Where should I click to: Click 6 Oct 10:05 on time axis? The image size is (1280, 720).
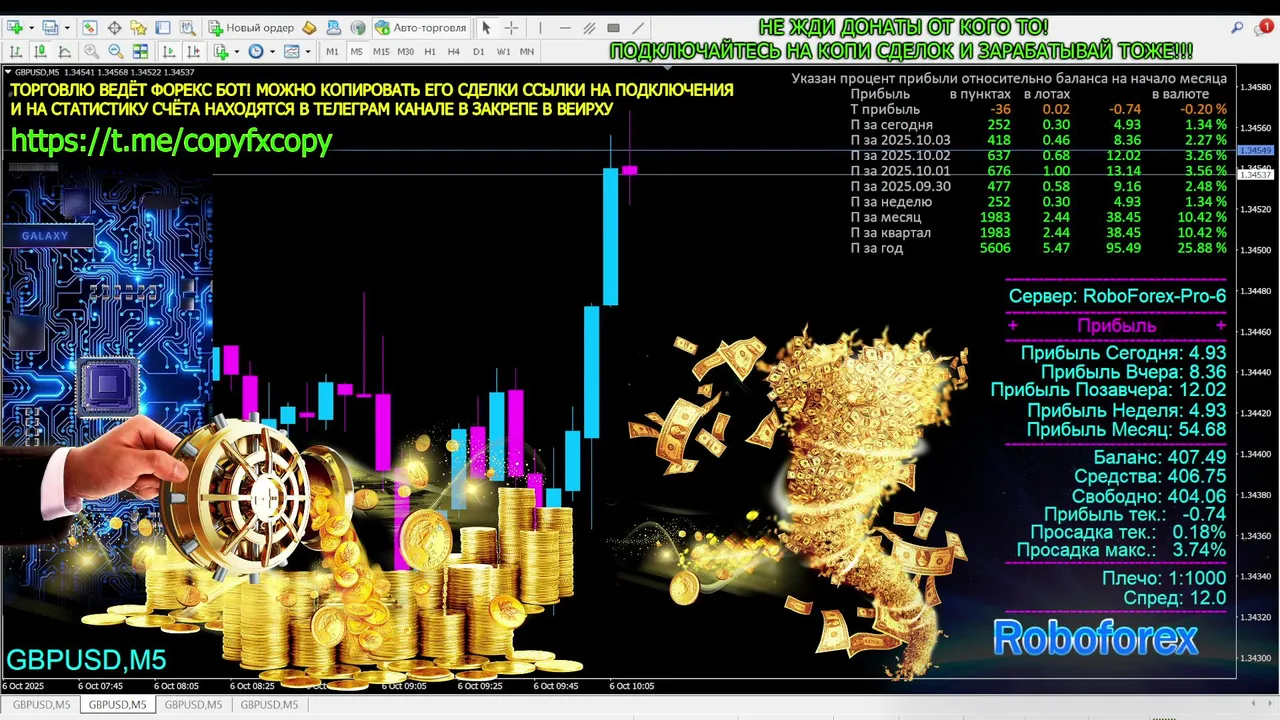(x=632, y=686)
